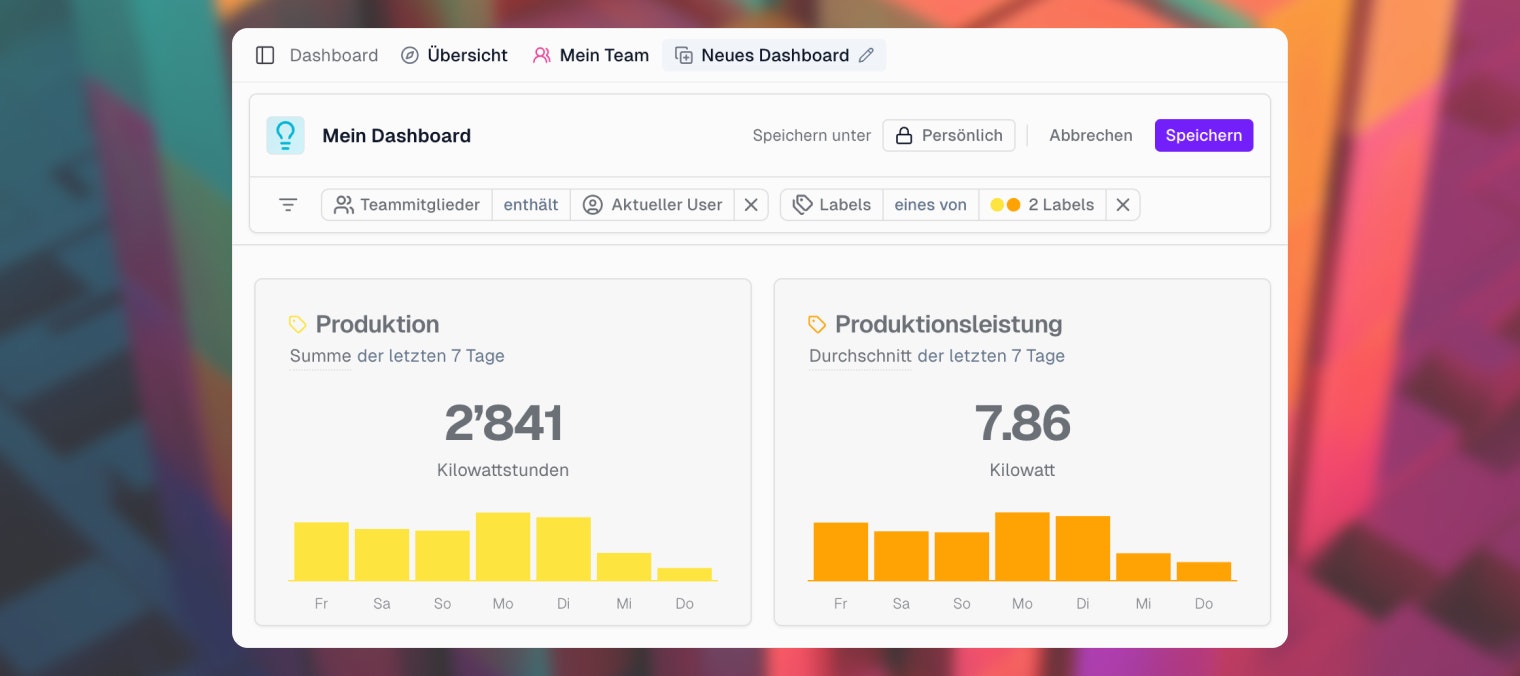This screenshot has width=1520, height=676.
Task: Remove the Teammitglieder filter
Action: (751, 205)
